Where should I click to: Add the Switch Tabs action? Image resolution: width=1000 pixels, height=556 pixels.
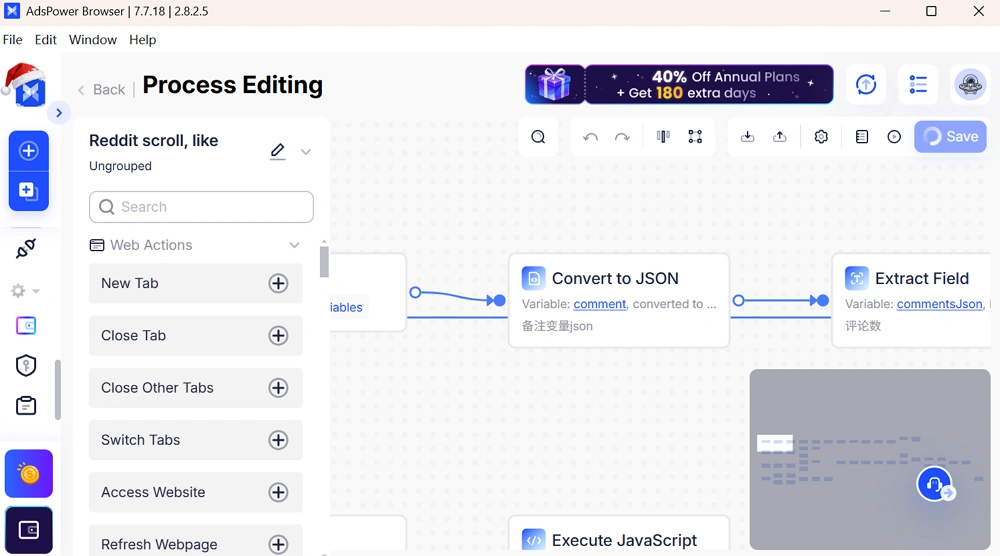[278, 440]
